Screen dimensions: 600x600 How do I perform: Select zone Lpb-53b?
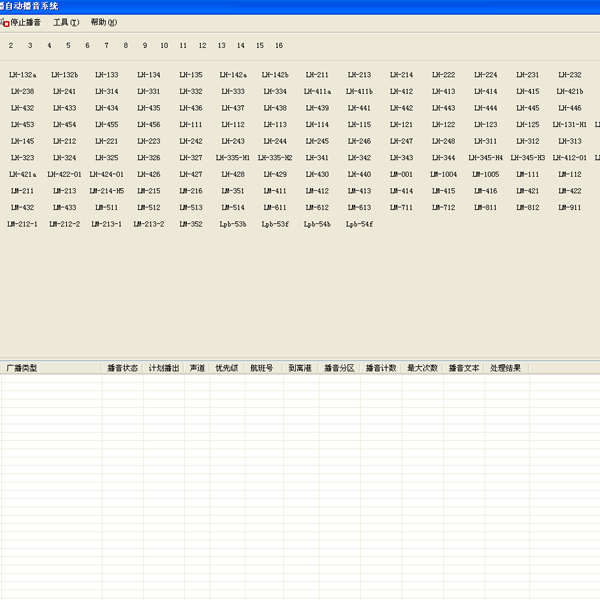click(233, 224)
